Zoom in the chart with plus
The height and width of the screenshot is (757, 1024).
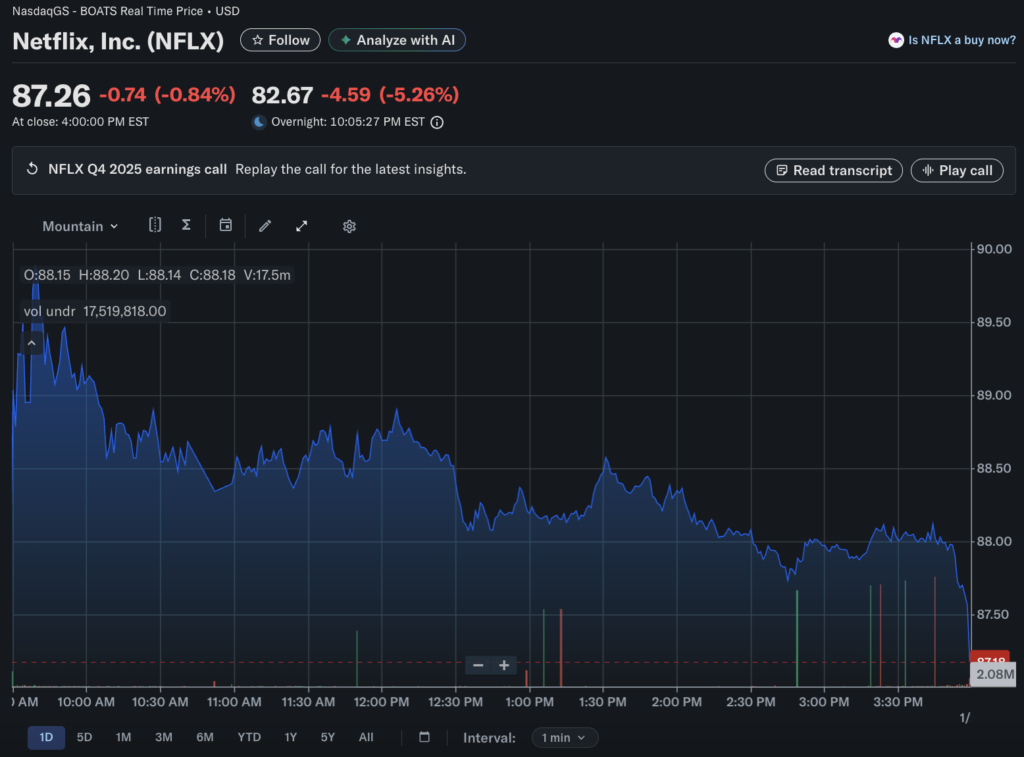coord(504,666)
